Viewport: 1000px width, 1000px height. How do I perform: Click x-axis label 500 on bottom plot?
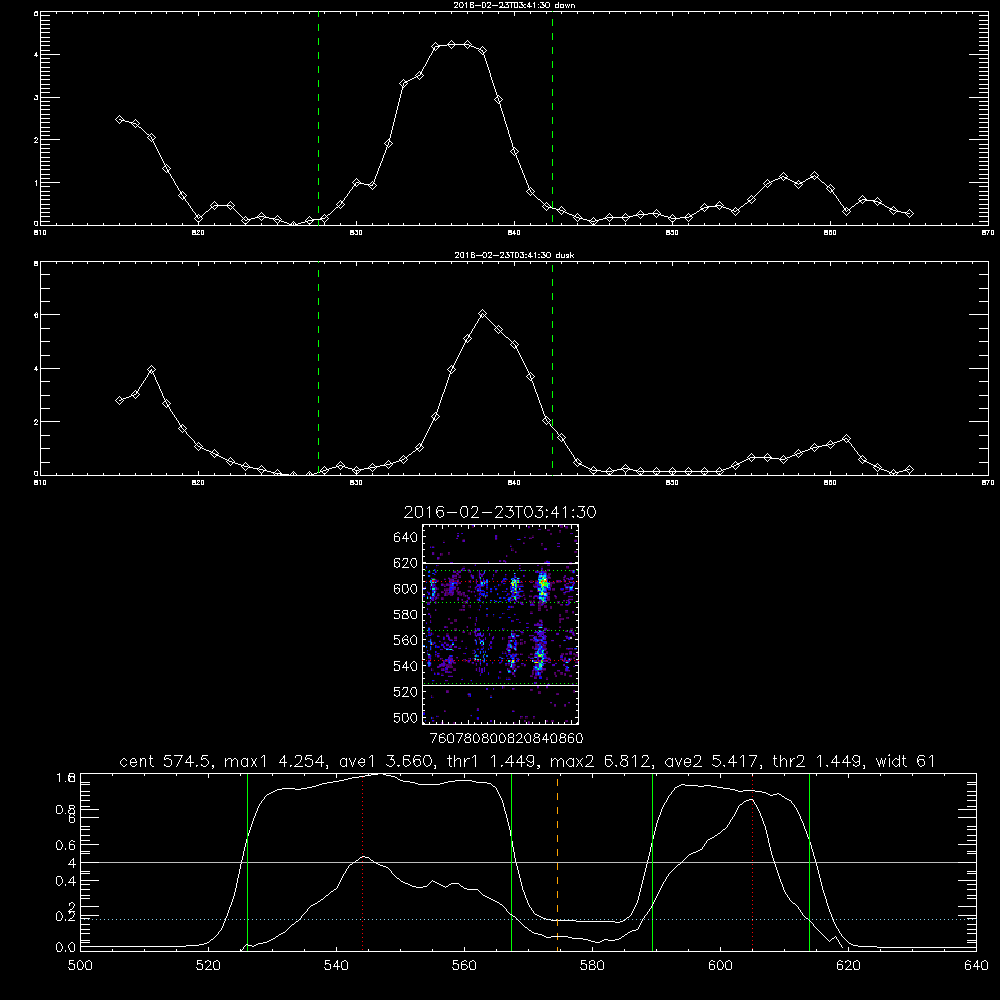click(x=80, y=966)
